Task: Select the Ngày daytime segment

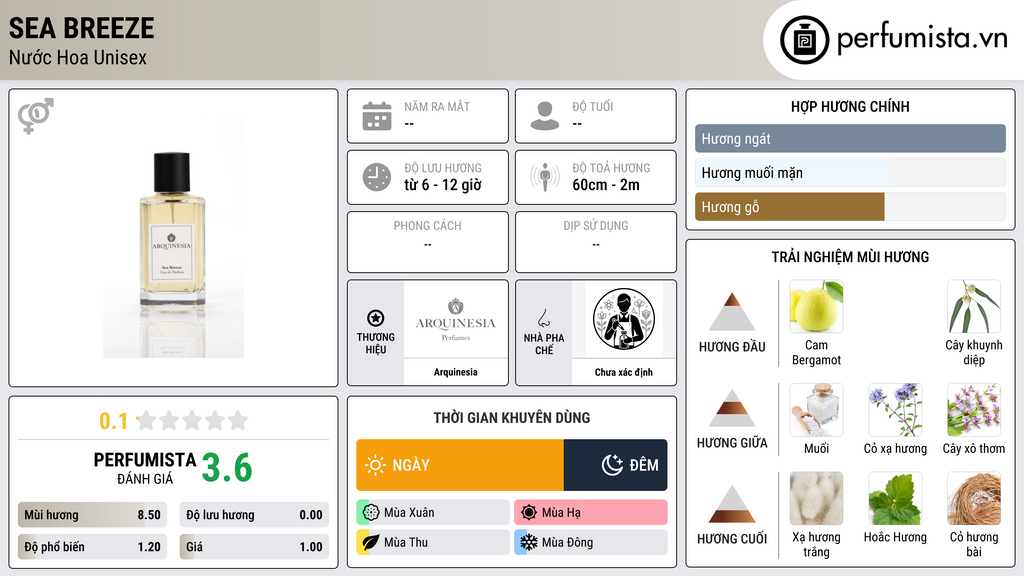Action: pyautogui.click(x=460, y=465)
